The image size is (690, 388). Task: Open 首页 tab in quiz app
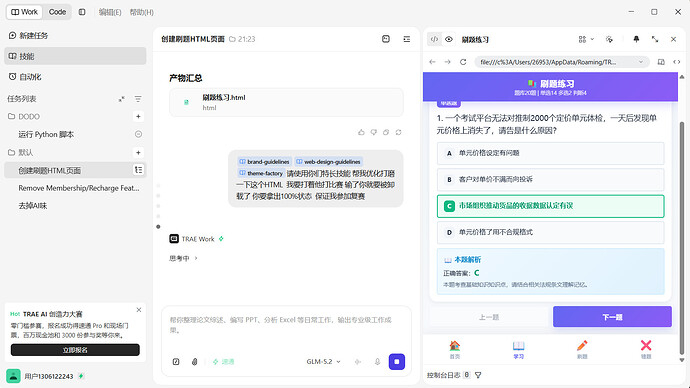tap(455, 350)
